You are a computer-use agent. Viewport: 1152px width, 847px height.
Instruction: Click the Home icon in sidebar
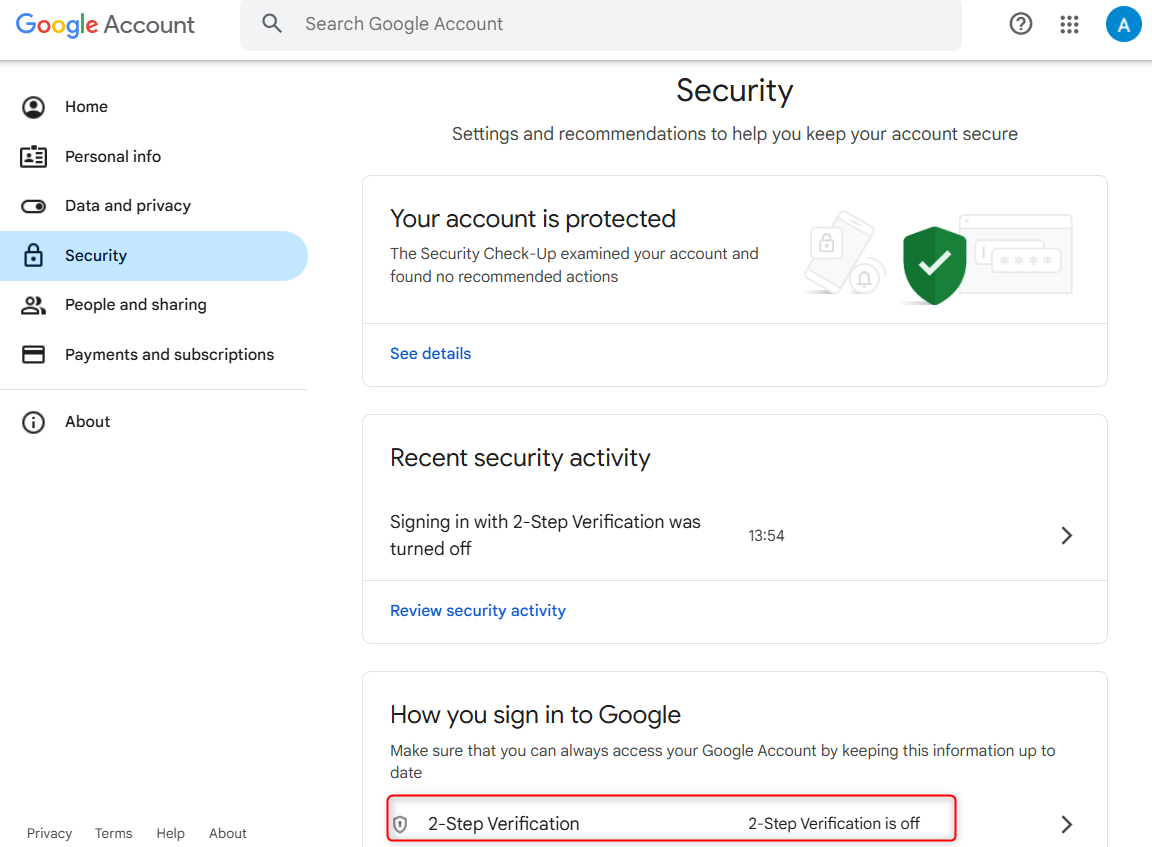34,107
